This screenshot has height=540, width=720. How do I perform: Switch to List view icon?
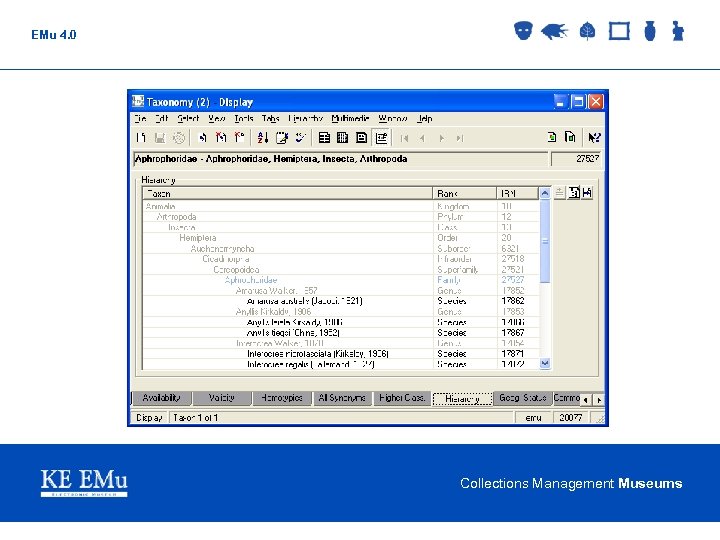(x=324, y=138)
